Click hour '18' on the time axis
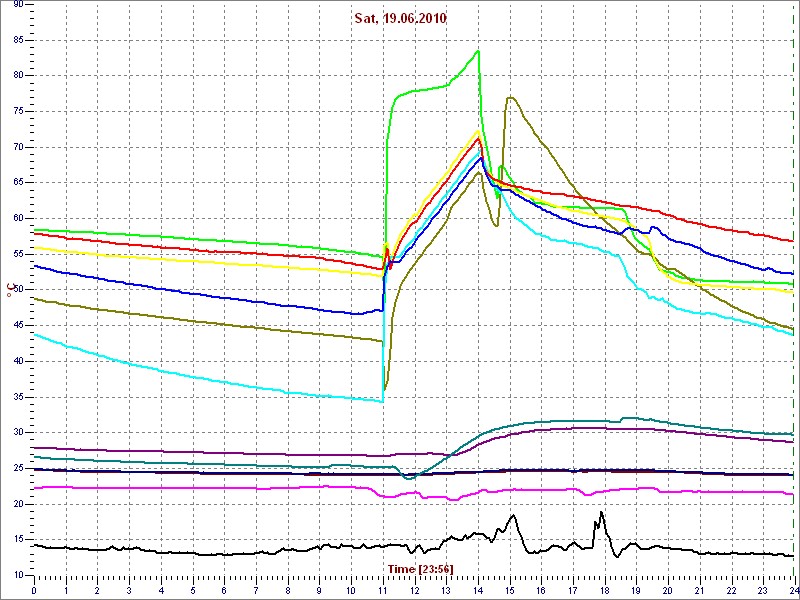Viewport: 800px width, 600px height. (605, 590)
